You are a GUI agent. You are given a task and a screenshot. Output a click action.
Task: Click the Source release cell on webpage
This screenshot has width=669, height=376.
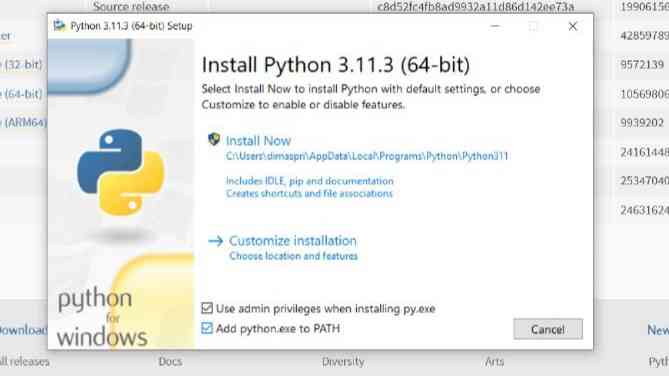pyautogui.click(x=131, y=6)
